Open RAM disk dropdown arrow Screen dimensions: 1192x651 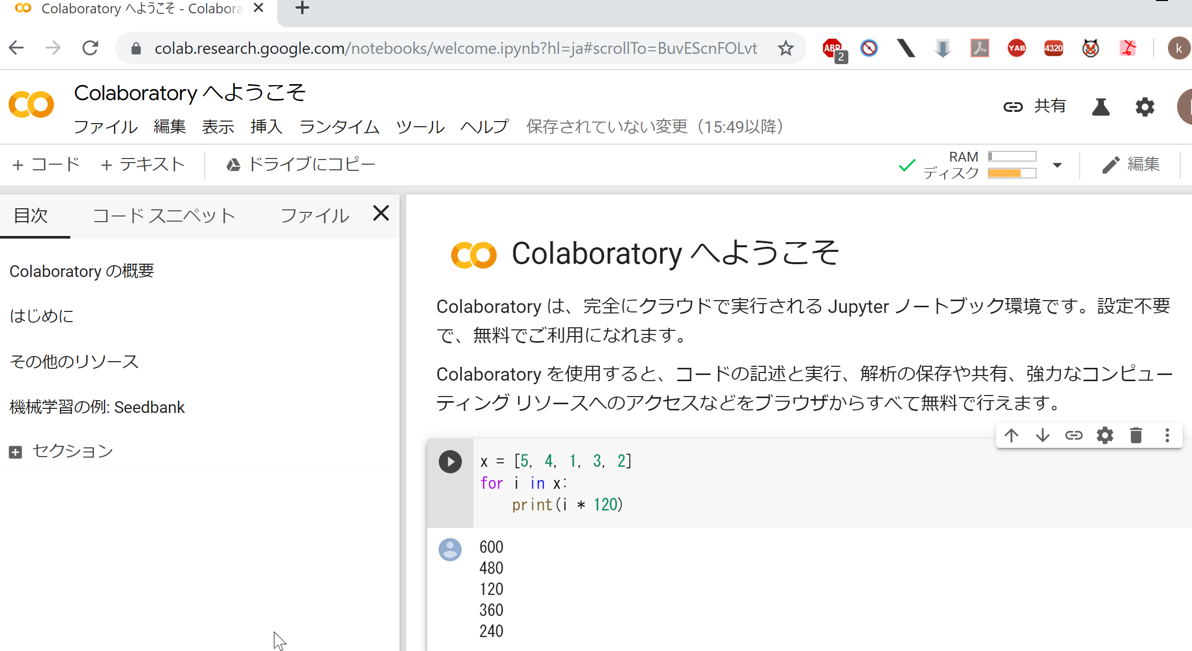[1057, 165]
